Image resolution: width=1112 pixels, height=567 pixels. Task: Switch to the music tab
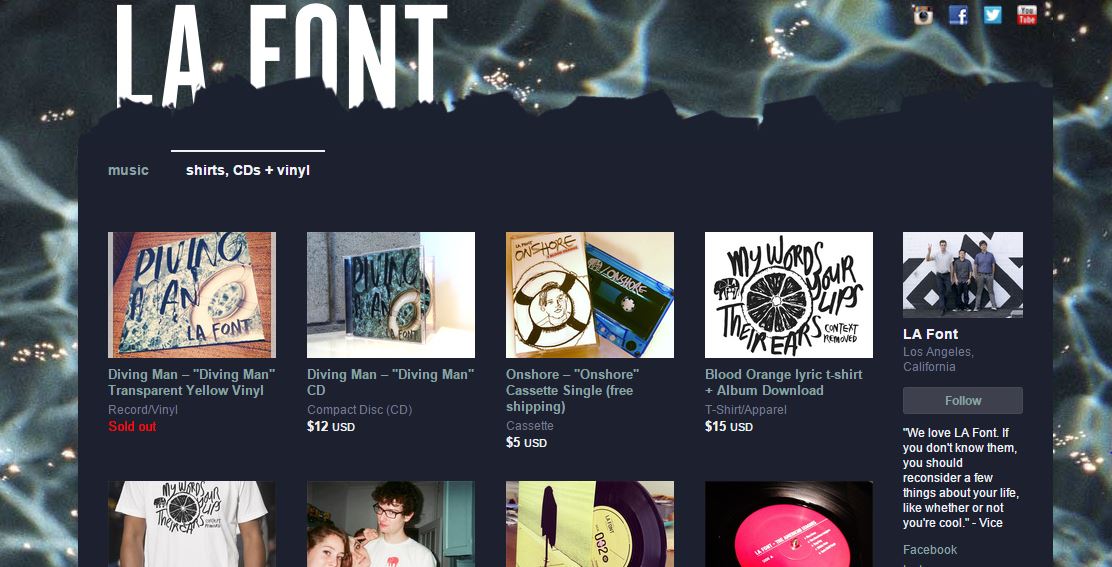(x=128, y=170)
